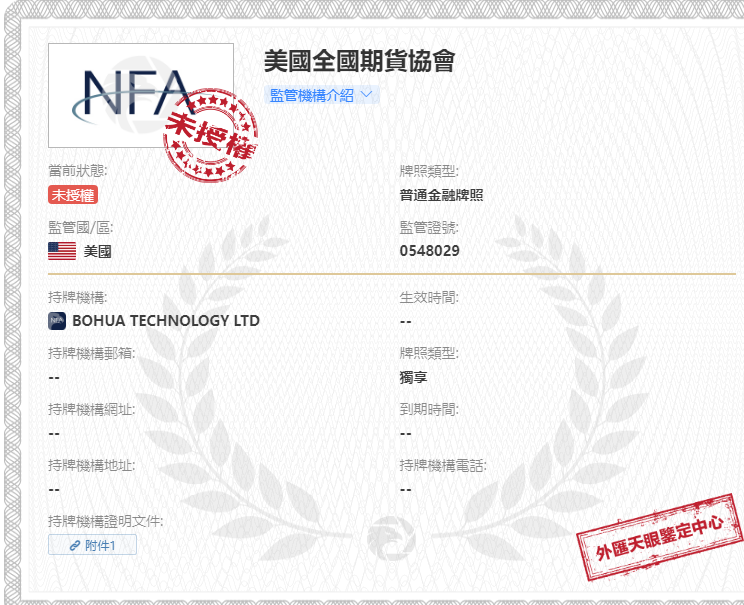Click the 普通金融牌照 license type text

441,195
